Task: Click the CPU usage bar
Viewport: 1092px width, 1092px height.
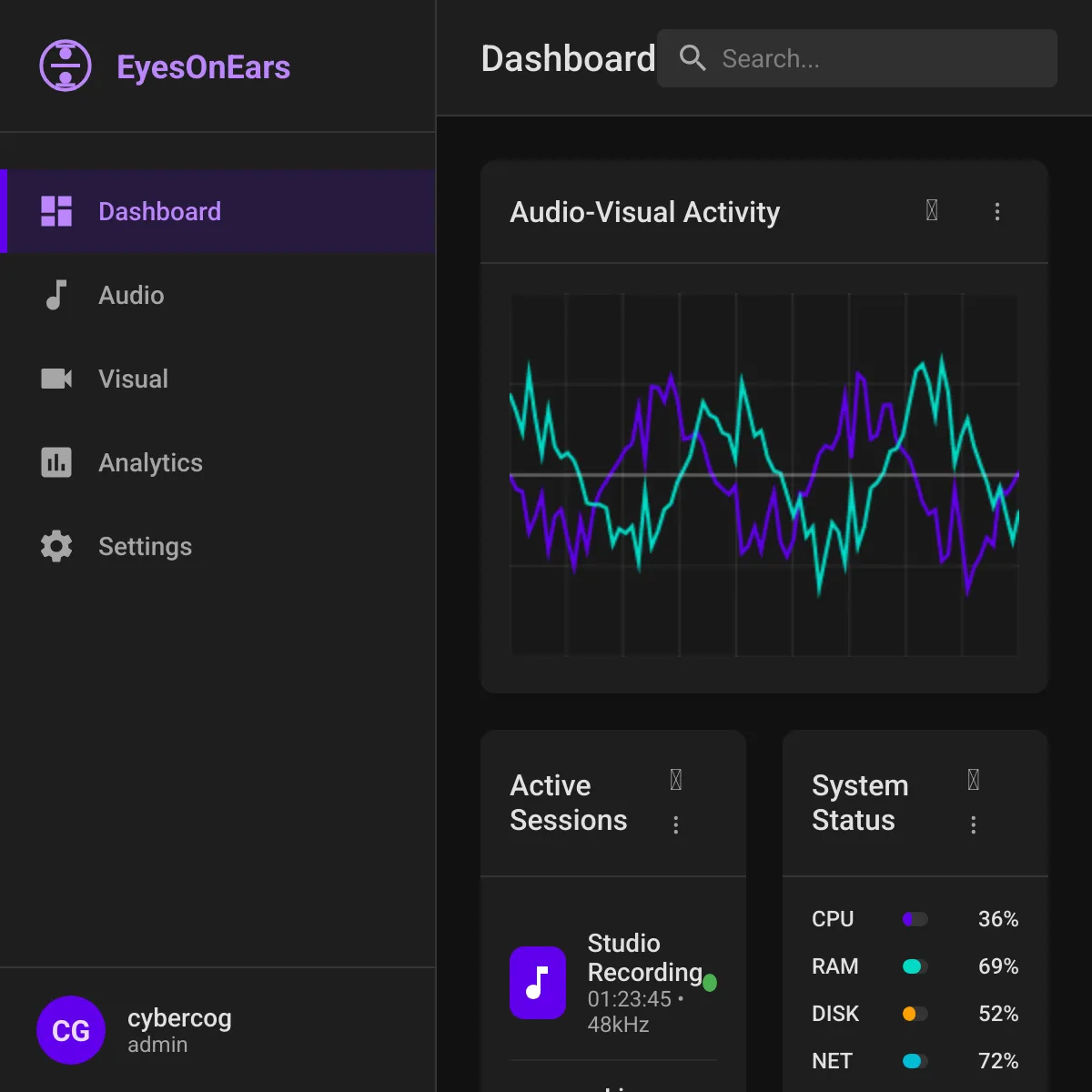Action: click(915, 919)
